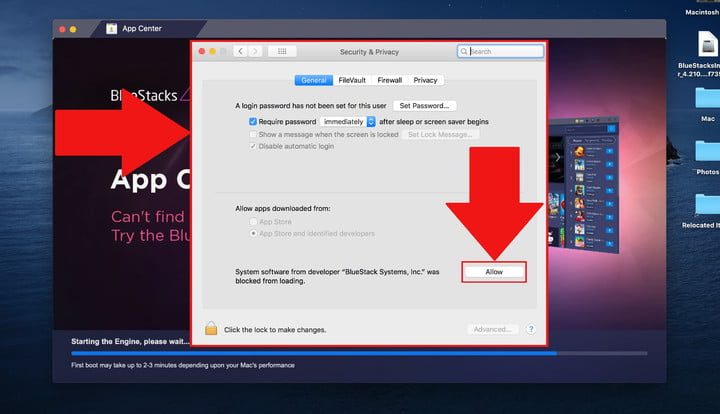Screen dimensions: 720x414
Task: Switch to the General tab
Action: (x=314, y=80)
